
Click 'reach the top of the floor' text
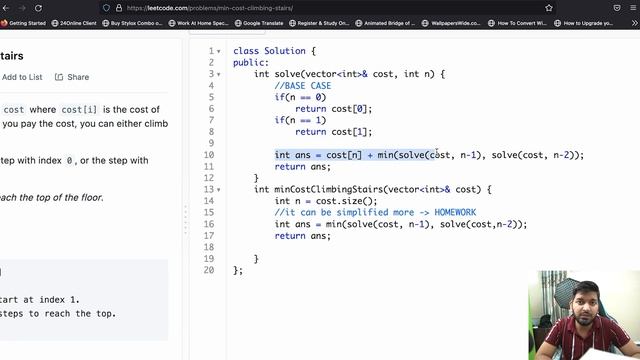click(x=51, y=198)
